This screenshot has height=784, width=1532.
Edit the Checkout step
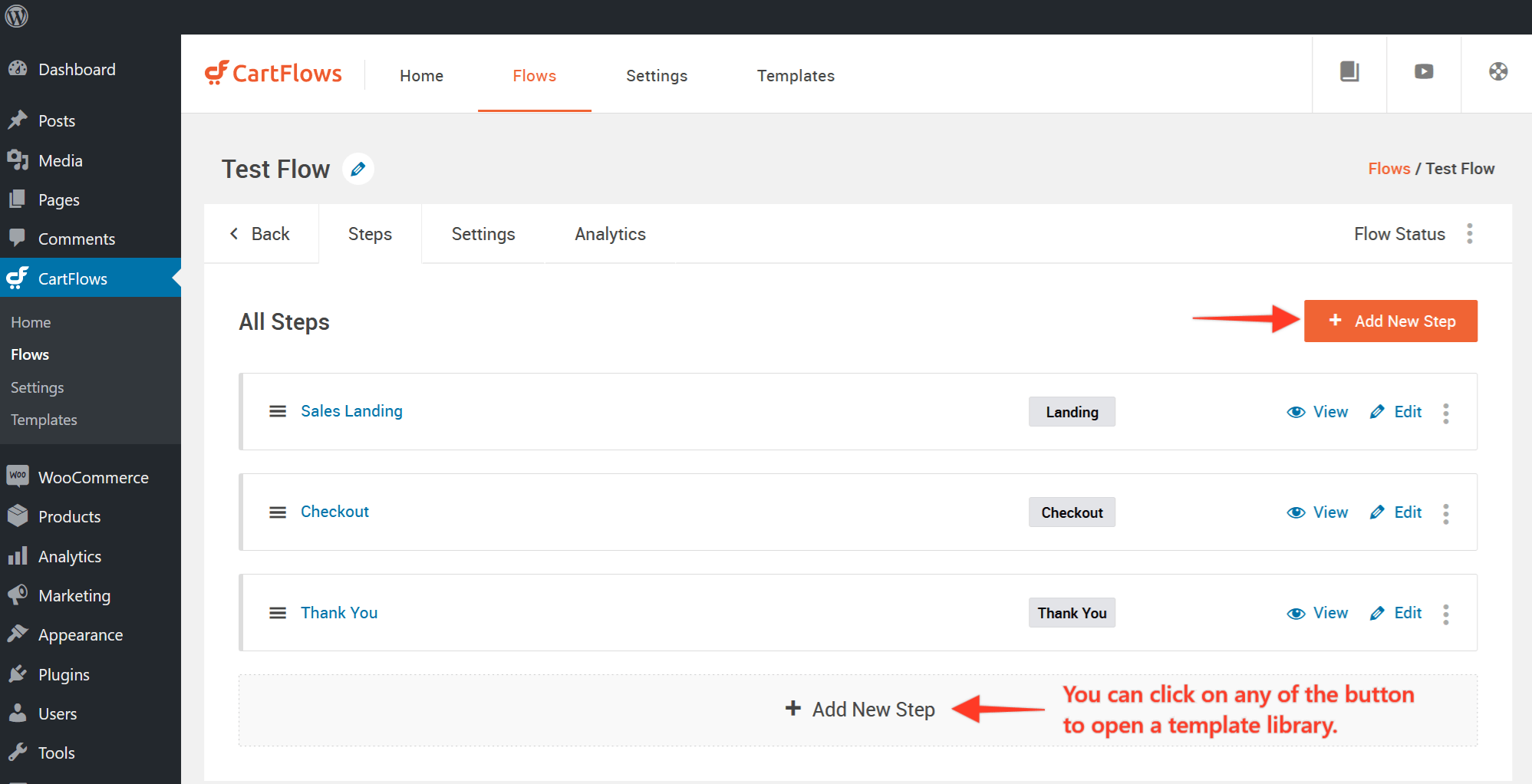[x=1395, y=512]
